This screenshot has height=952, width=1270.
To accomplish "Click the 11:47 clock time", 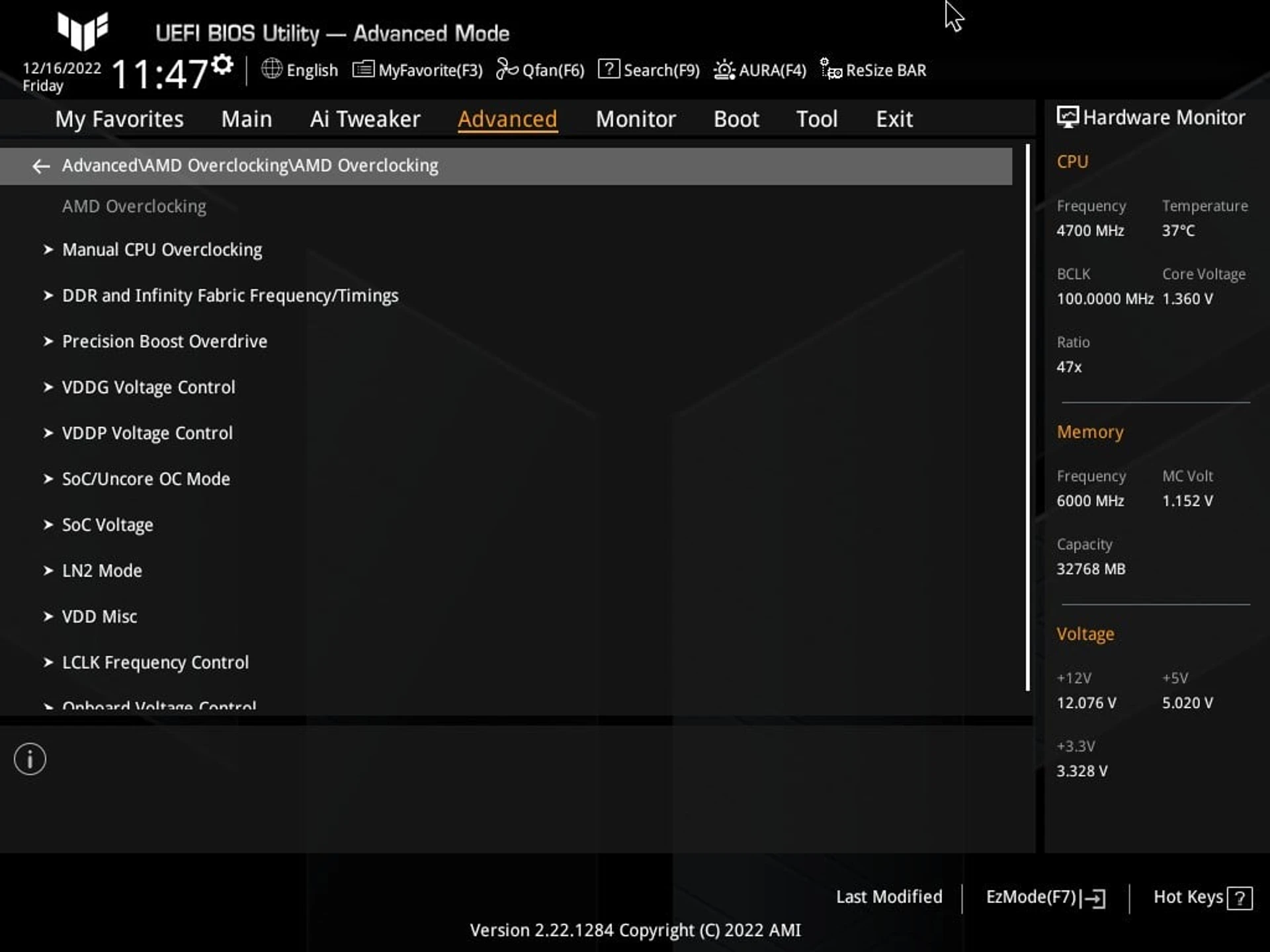I will pos(159,74).
